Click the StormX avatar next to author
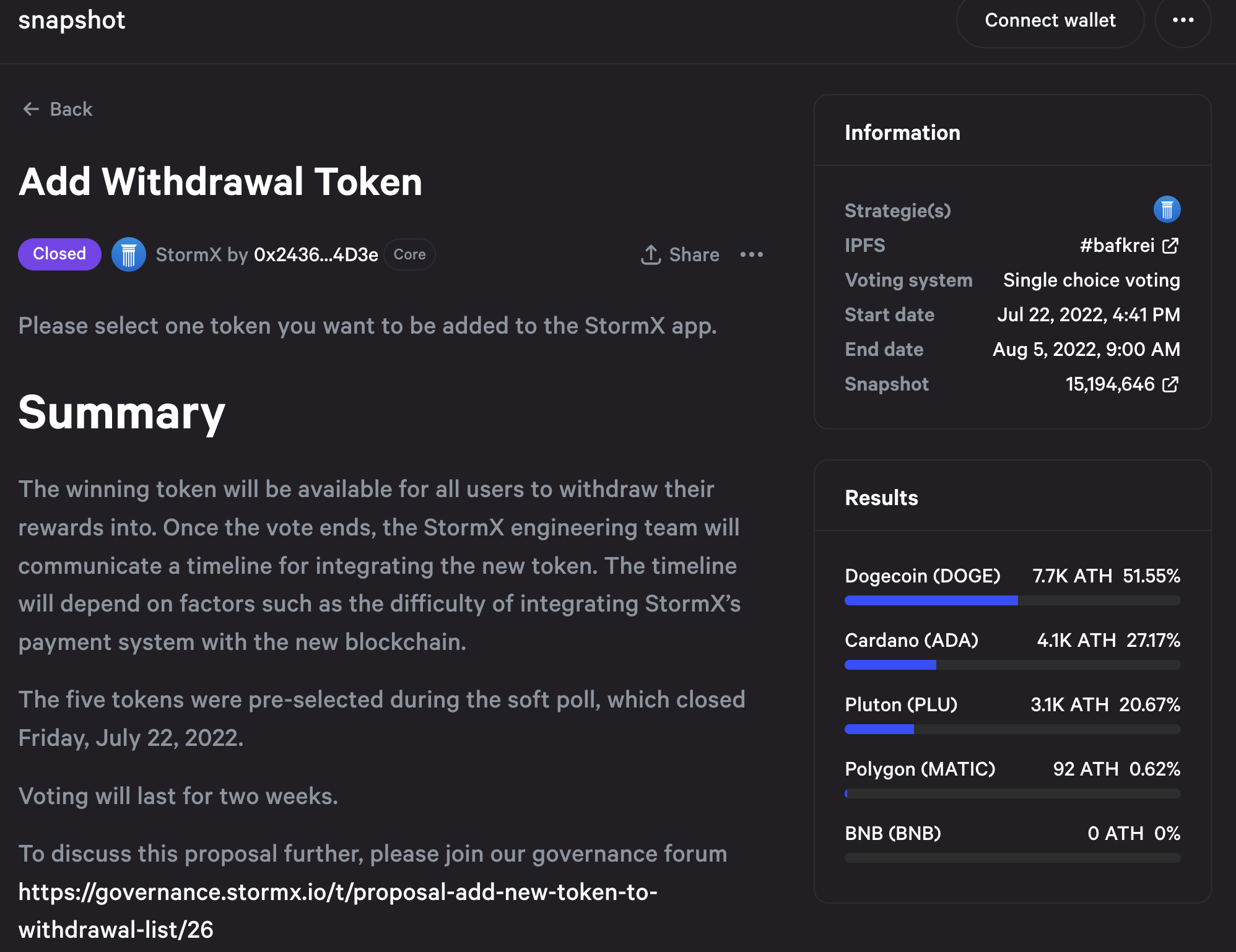 point(129,254)
